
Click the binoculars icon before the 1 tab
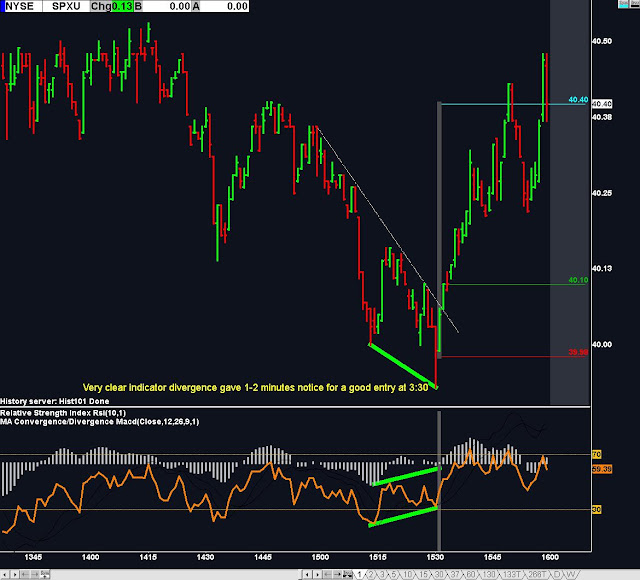[347, 574]
